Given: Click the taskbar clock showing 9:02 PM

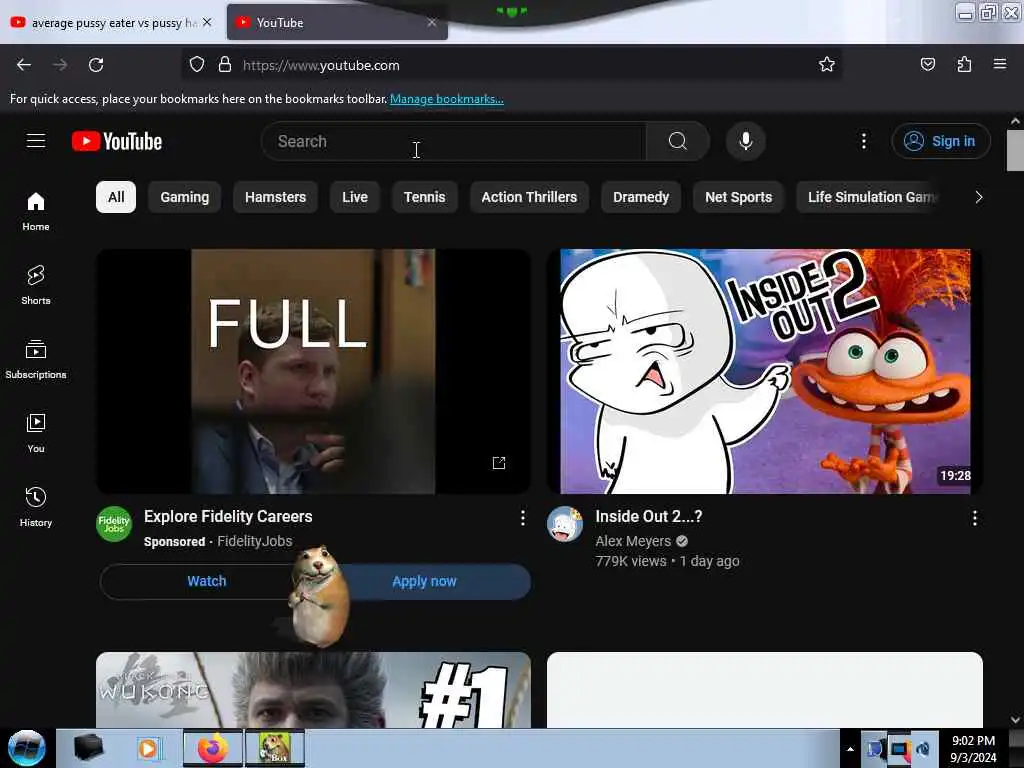Looking at the screenshot, I should point(973,749).
